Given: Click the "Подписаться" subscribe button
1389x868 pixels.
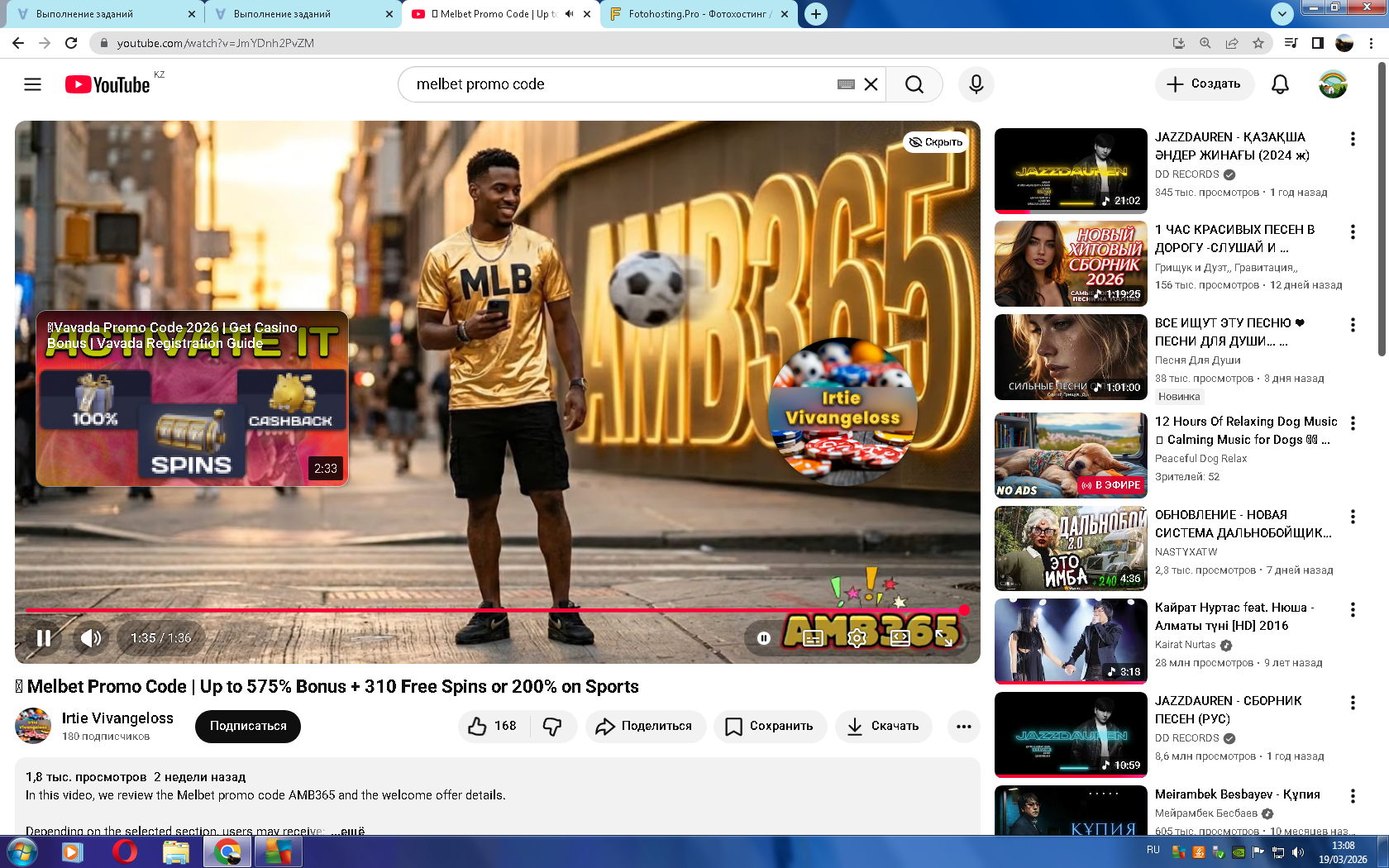Looking at the screenshot, I should pos(248,727).
